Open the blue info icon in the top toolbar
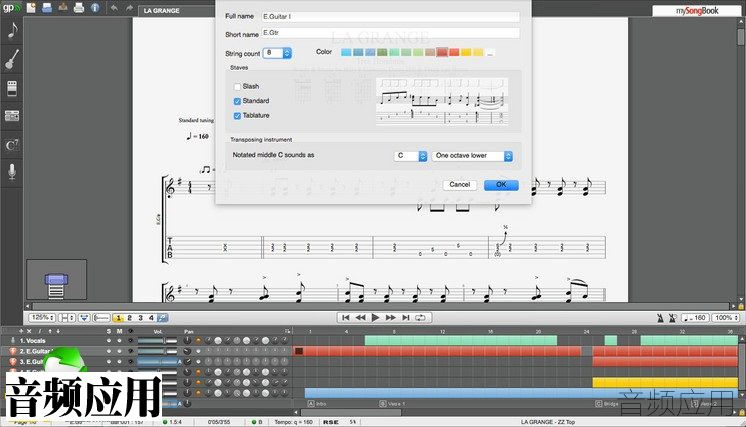Viewport: 746px width, 427px height. [95, 8]
